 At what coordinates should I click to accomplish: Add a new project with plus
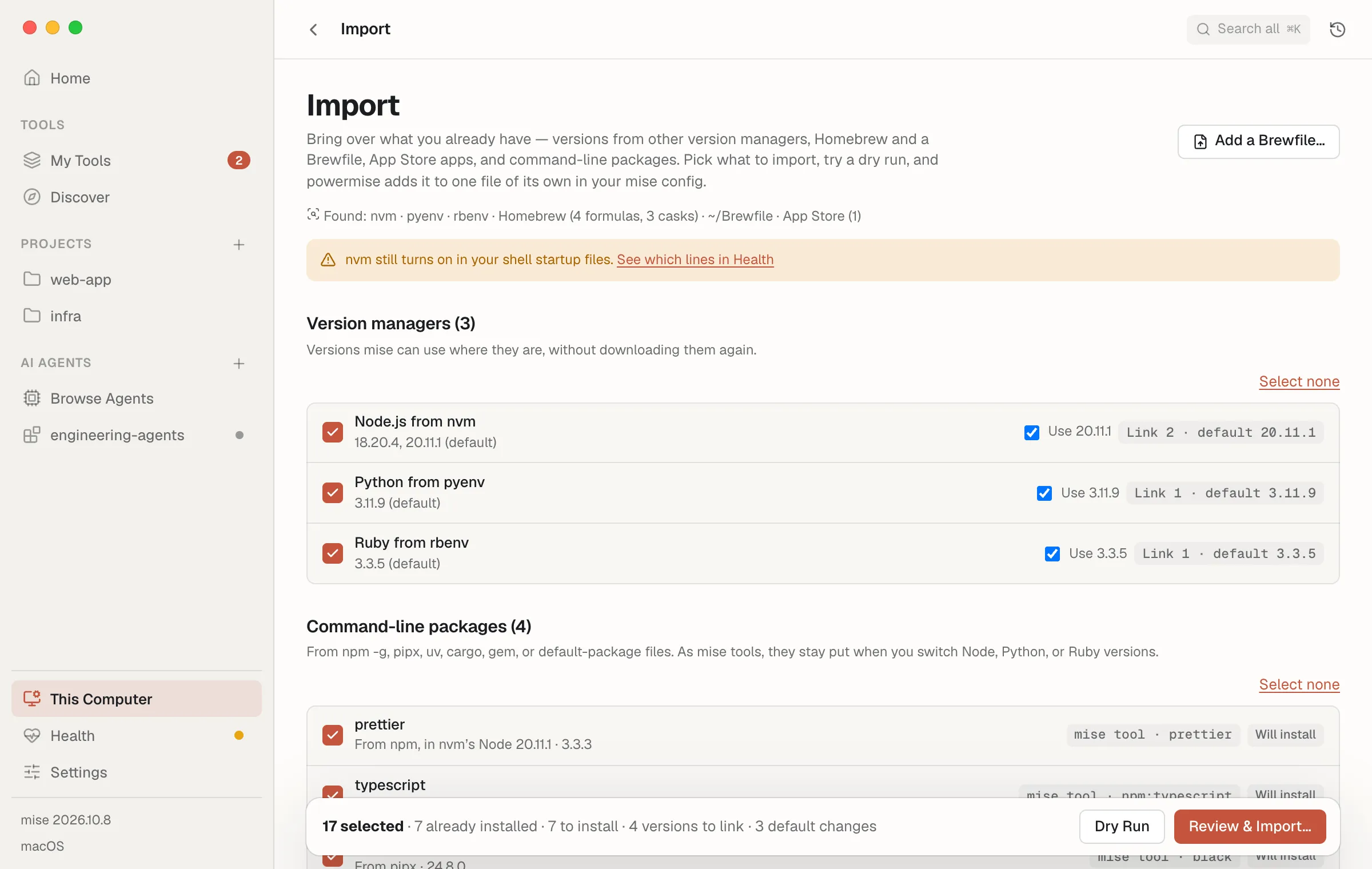239,244
